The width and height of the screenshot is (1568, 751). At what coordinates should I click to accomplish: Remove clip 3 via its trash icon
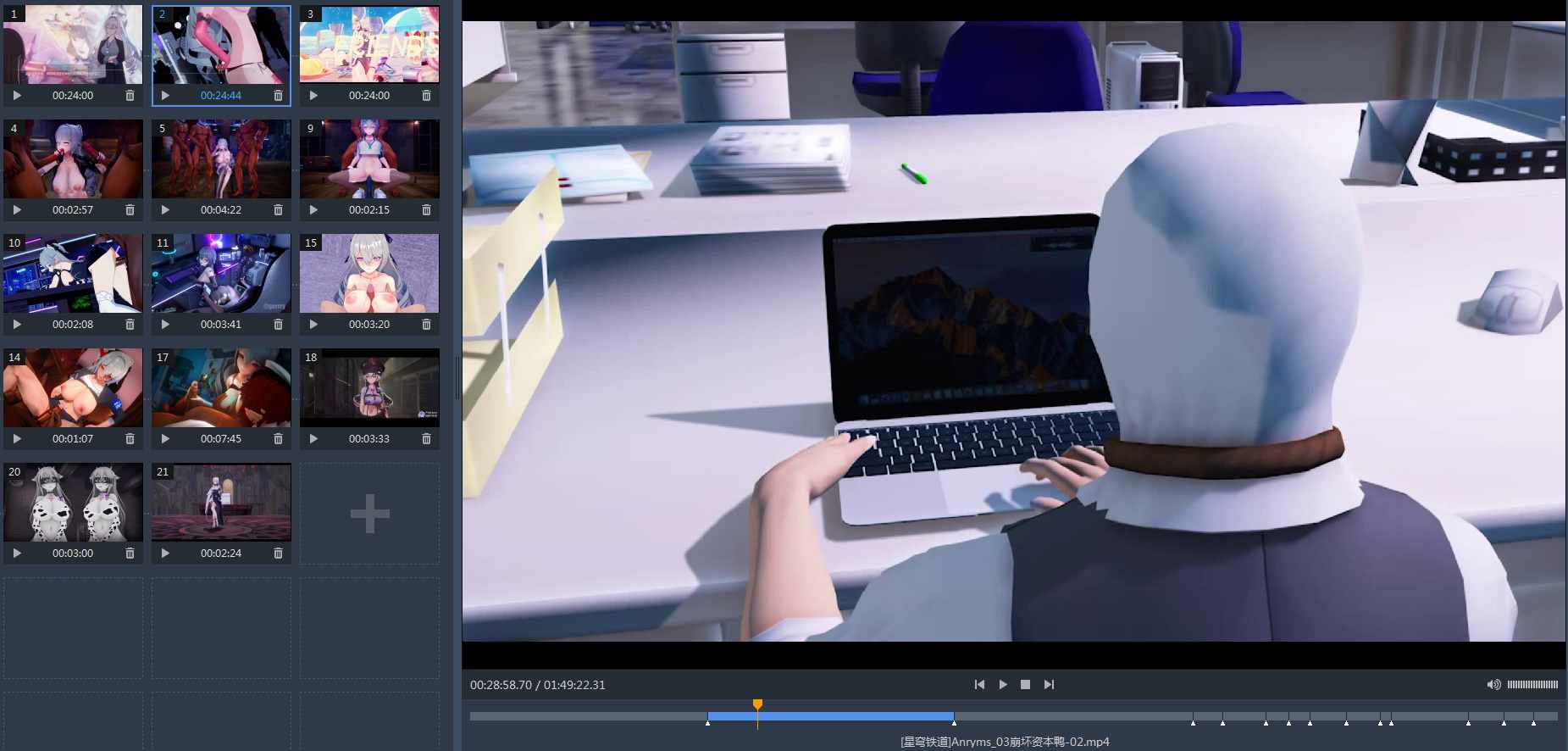(x=426, y=96)
